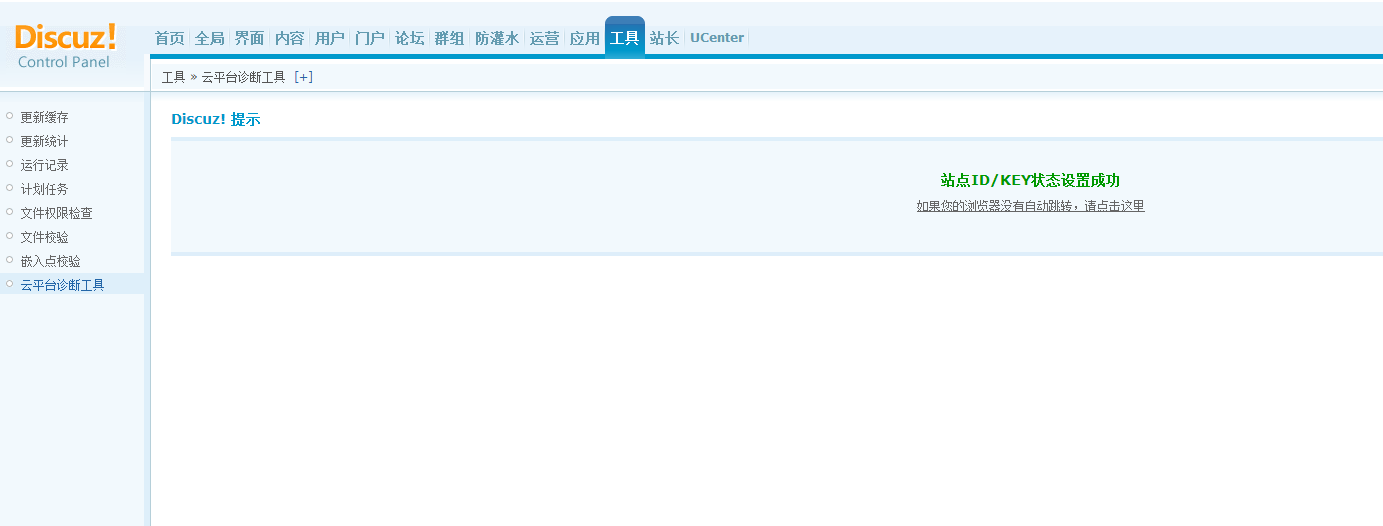This screenshot has width=1383, height=526.
Task: Select 文件校验 in the sidebar
Action: 45,237
